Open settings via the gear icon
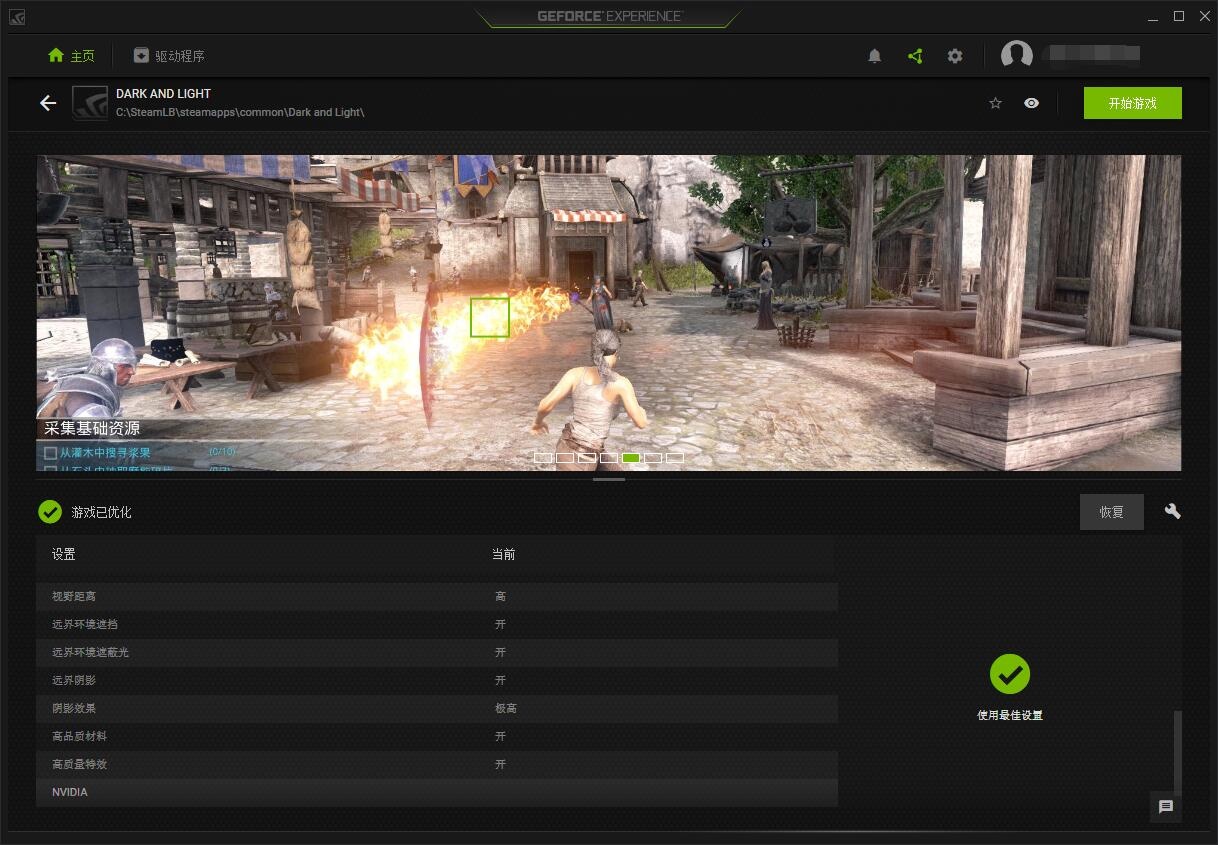Screen dimensions: 1218x845 [955, 56]
